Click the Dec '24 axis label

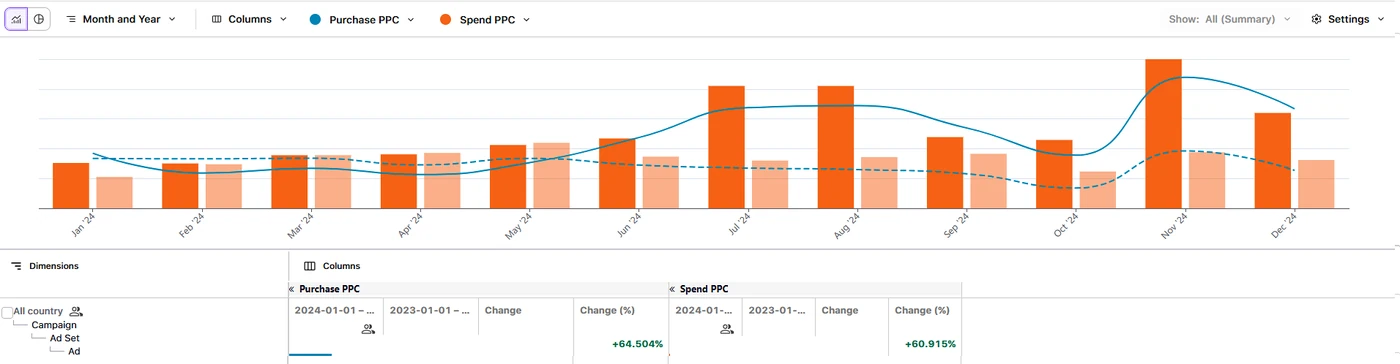[x=1284, y=225]
